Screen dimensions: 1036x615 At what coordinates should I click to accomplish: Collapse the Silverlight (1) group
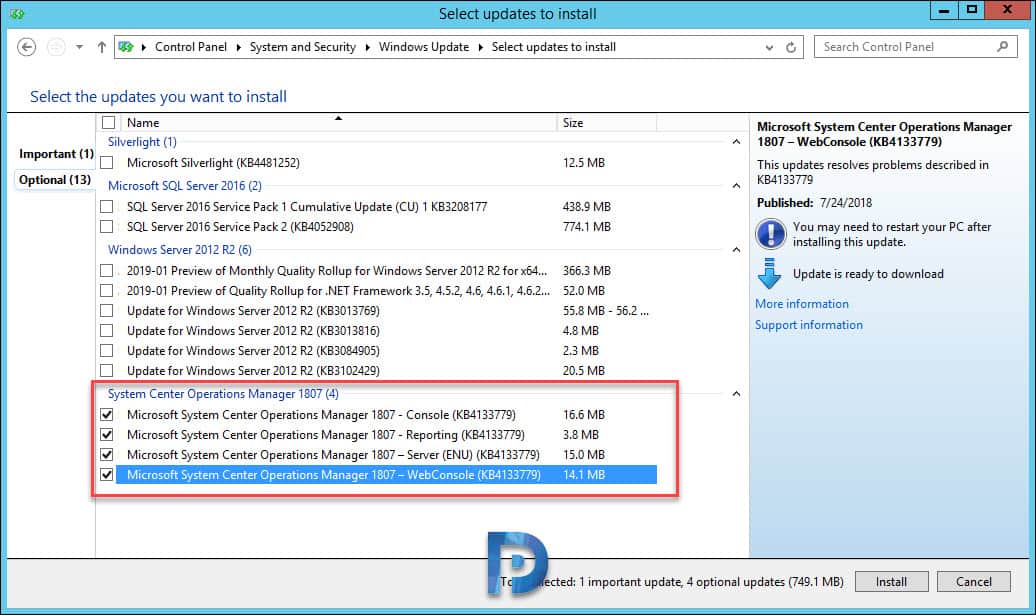[736, 142]
